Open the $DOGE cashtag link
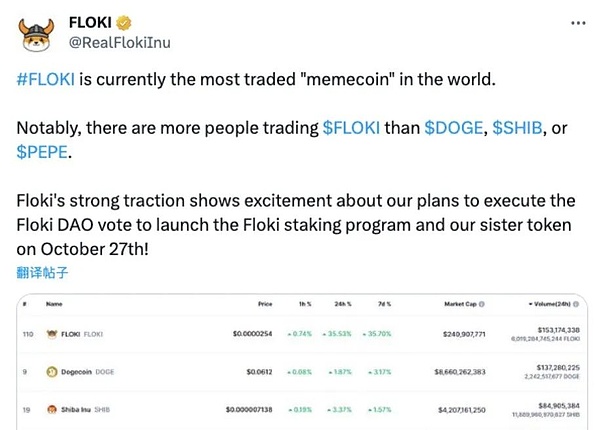This screenshot has width=600, height=430. pos(451,130)
